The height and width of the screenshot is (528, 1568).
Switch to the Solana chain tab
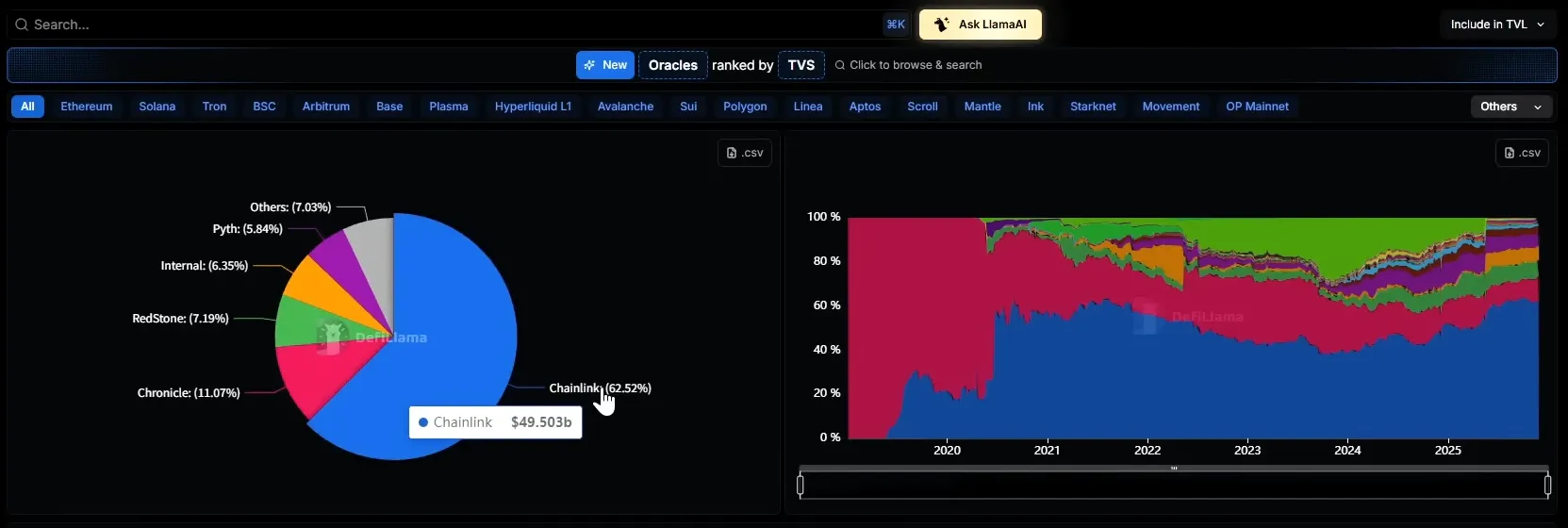pos(157,107)
